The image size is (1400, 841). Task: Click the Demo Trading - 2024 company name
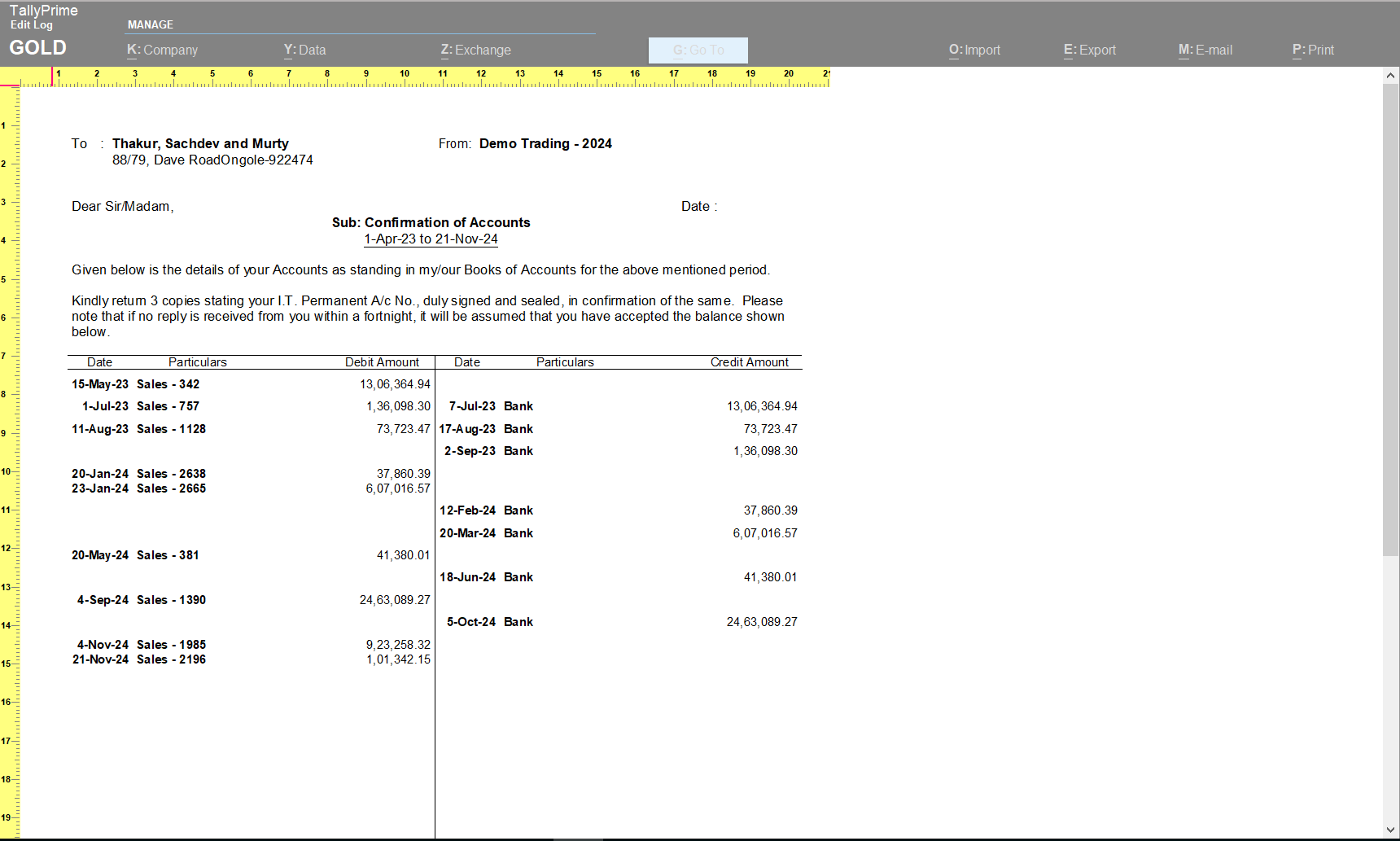point(545,143)
